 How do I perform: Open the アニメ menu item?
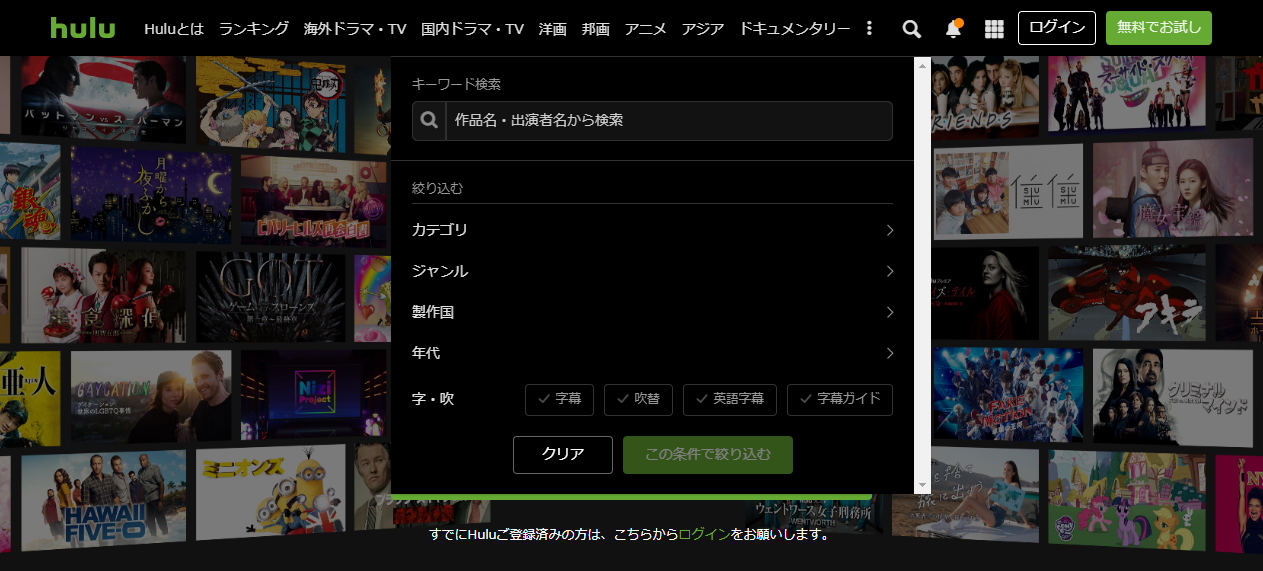pos(645,29)
